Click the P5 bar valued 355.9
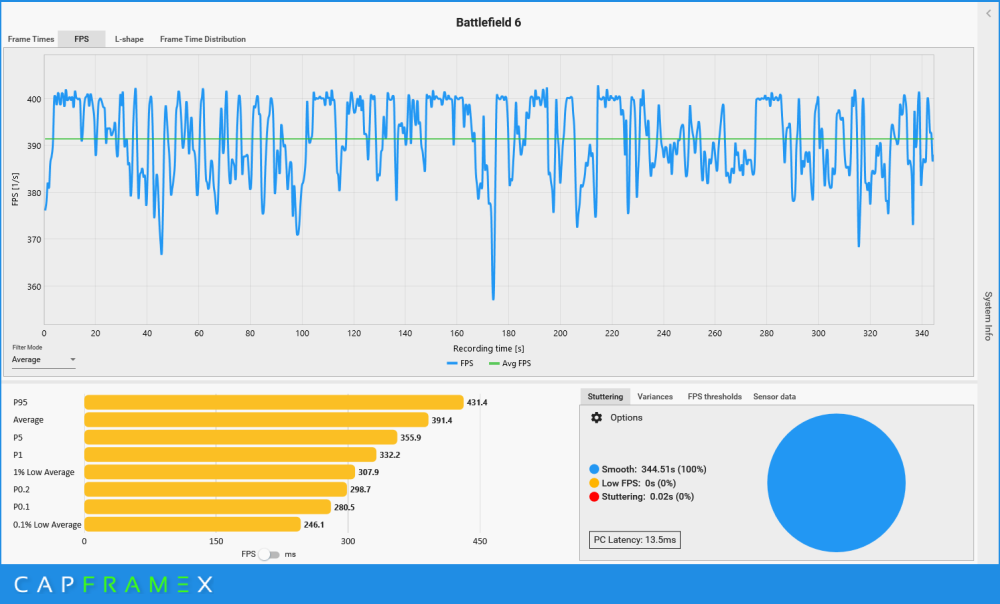Image resolution: width=1000 pixels, height=604 pixels. pos(240,438)
